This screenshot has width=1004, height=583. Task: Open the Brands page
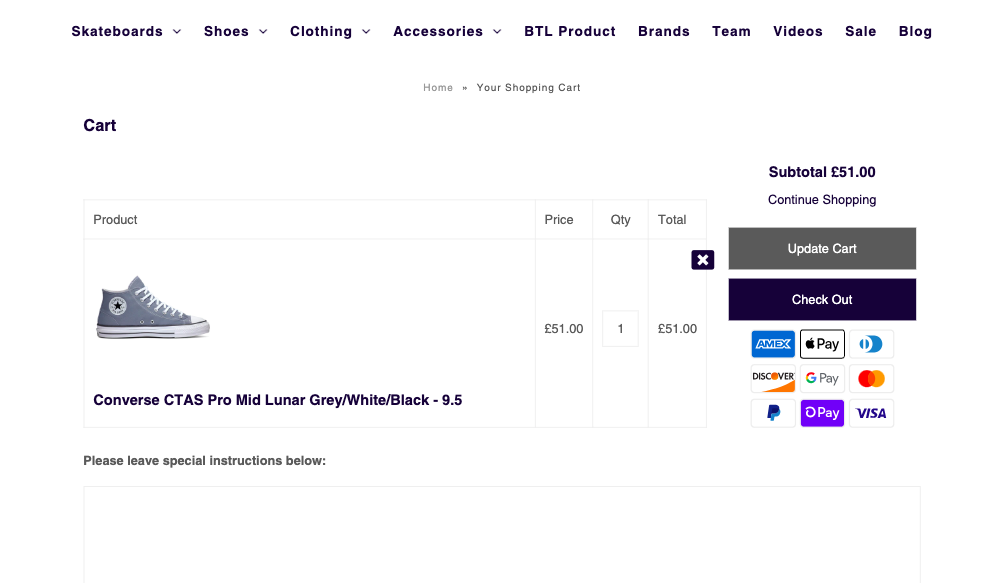click(664, 31)
